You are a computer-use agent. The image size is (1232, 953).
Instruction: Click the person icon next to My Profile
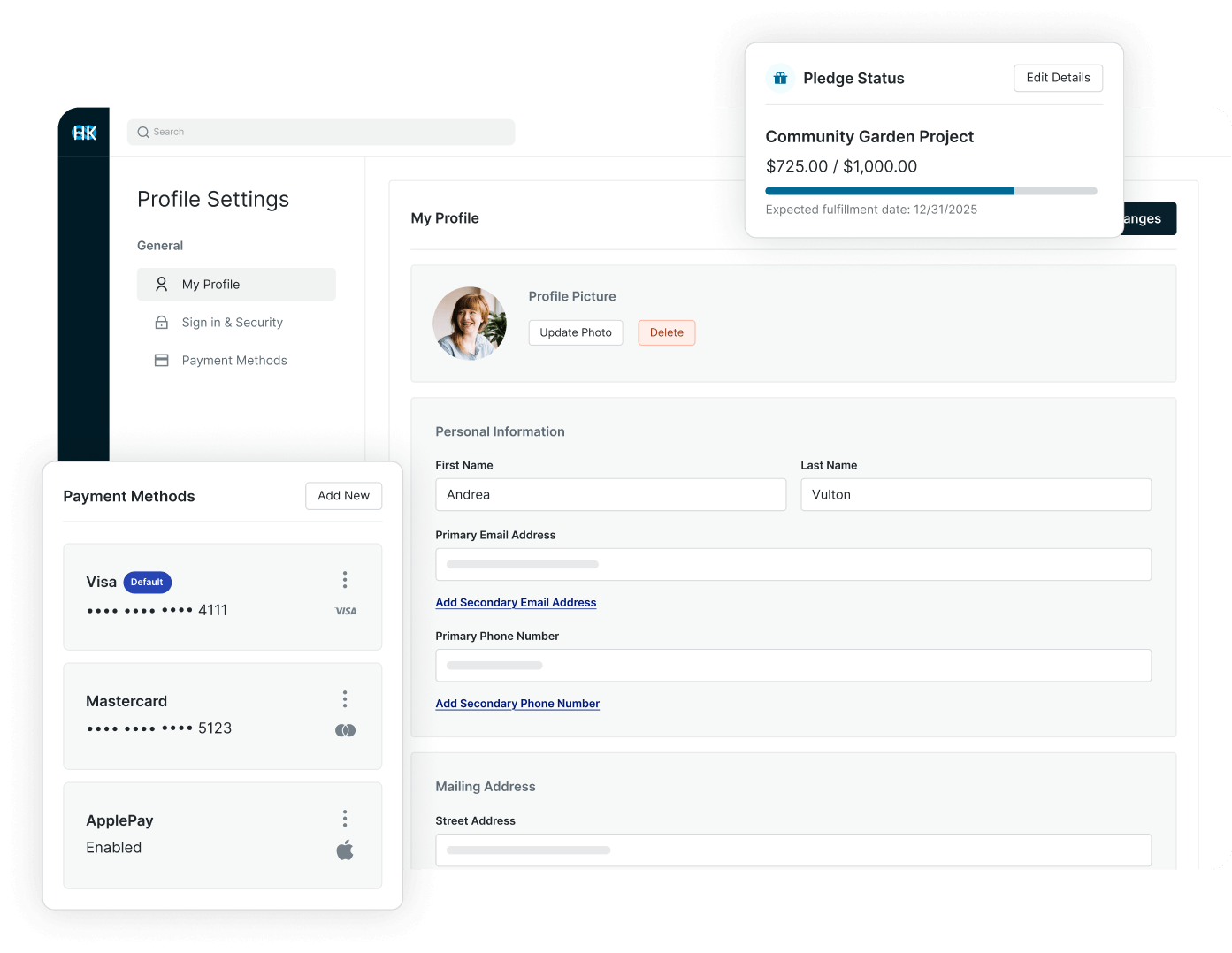click(162, 284)
